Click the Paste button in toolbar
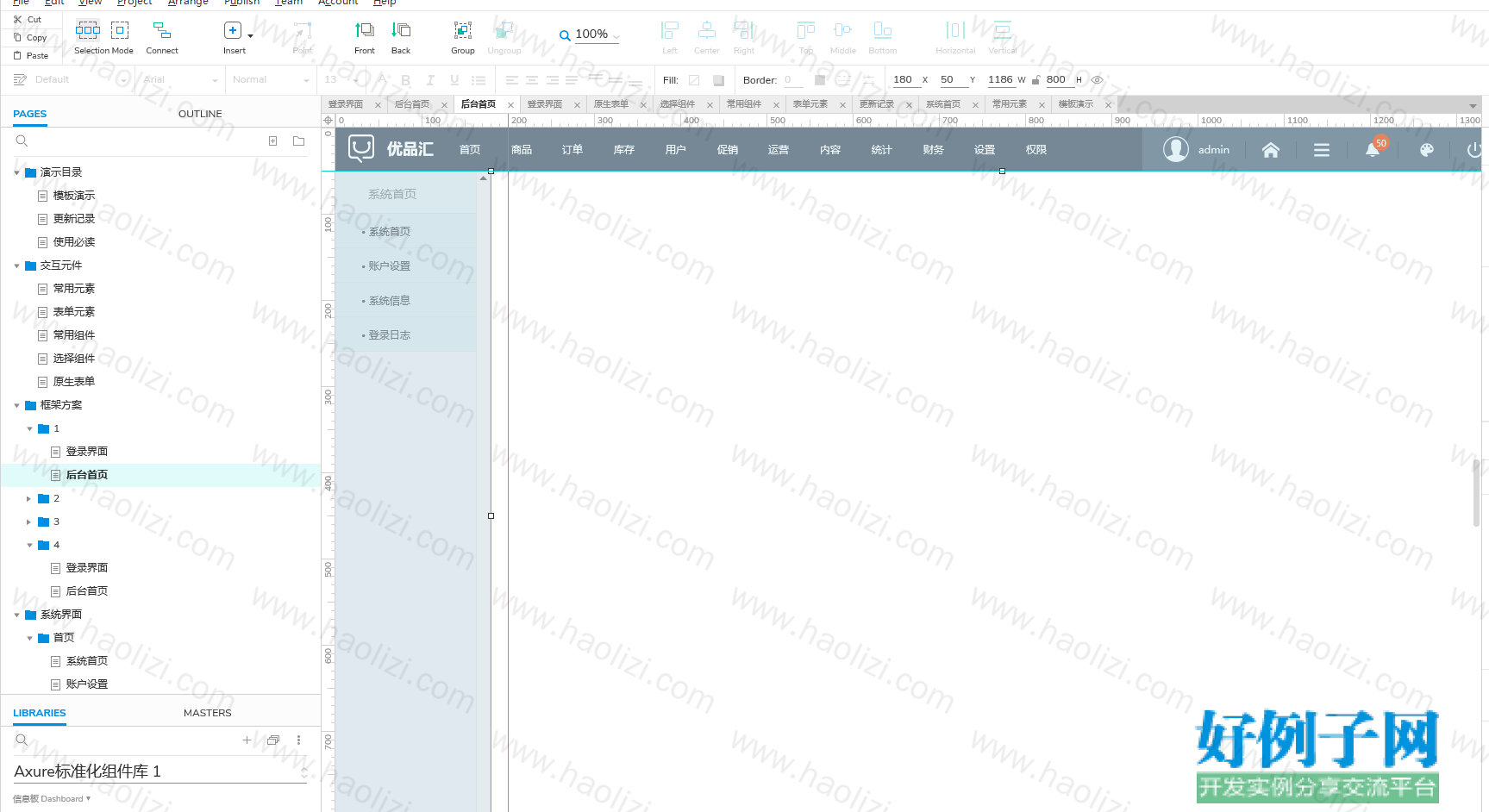 tap(30, 55)
